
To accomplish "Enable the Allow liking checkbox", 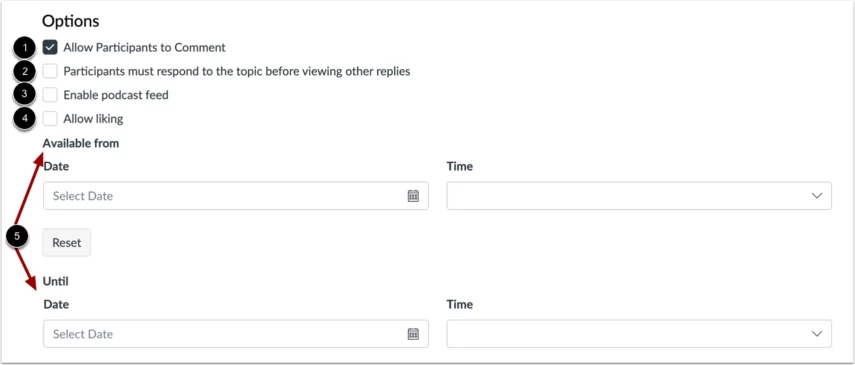I will coord(50,118).
